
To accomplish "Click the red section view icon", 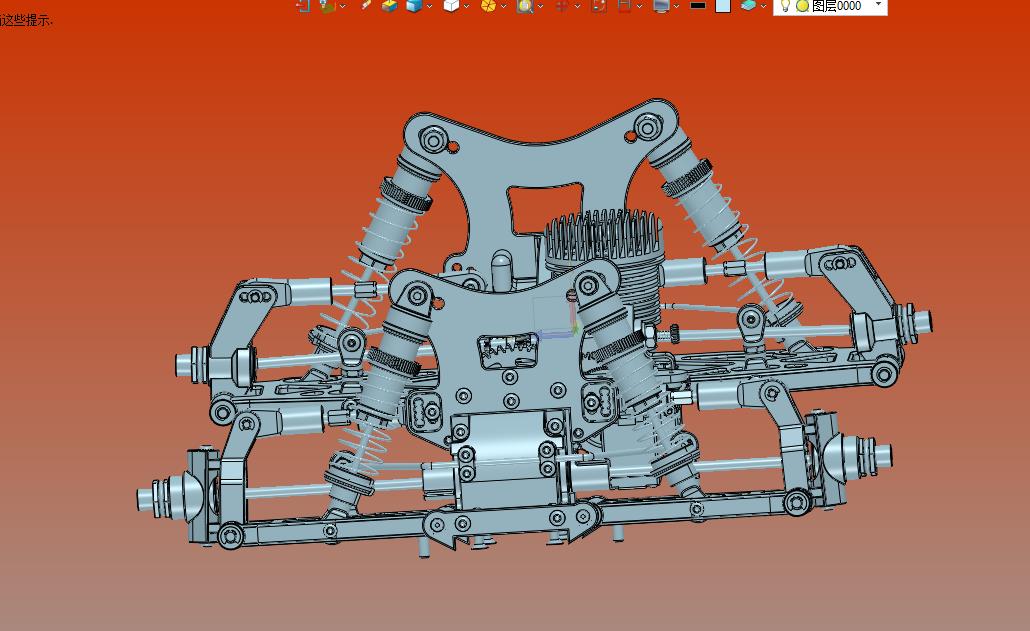I will pos(625,5).
